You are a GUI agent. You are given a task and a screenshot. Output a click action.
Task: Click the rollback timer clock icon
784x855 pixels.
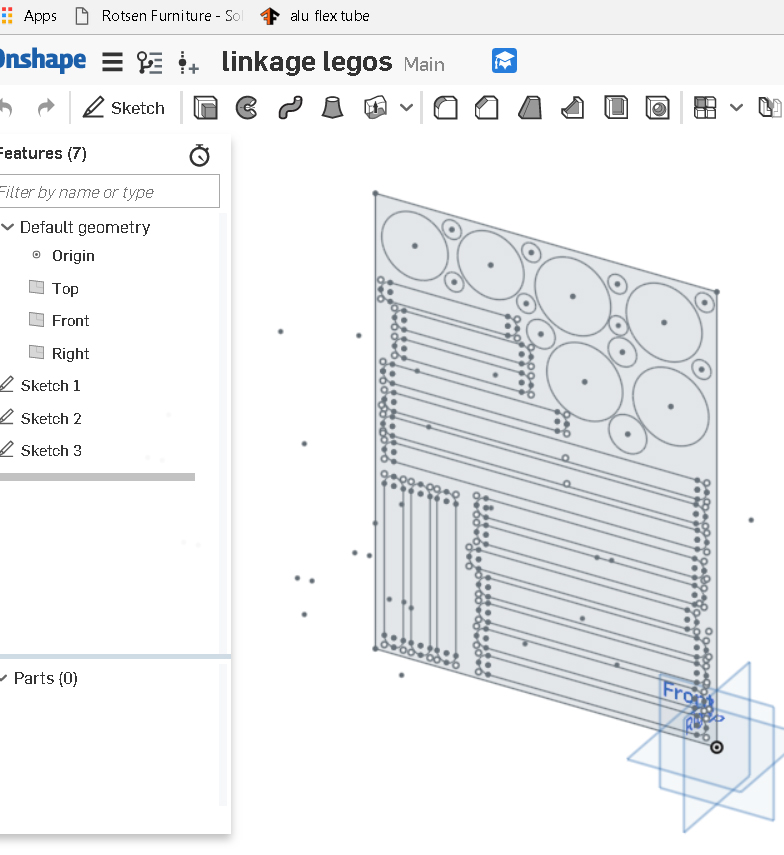[200, 155]
